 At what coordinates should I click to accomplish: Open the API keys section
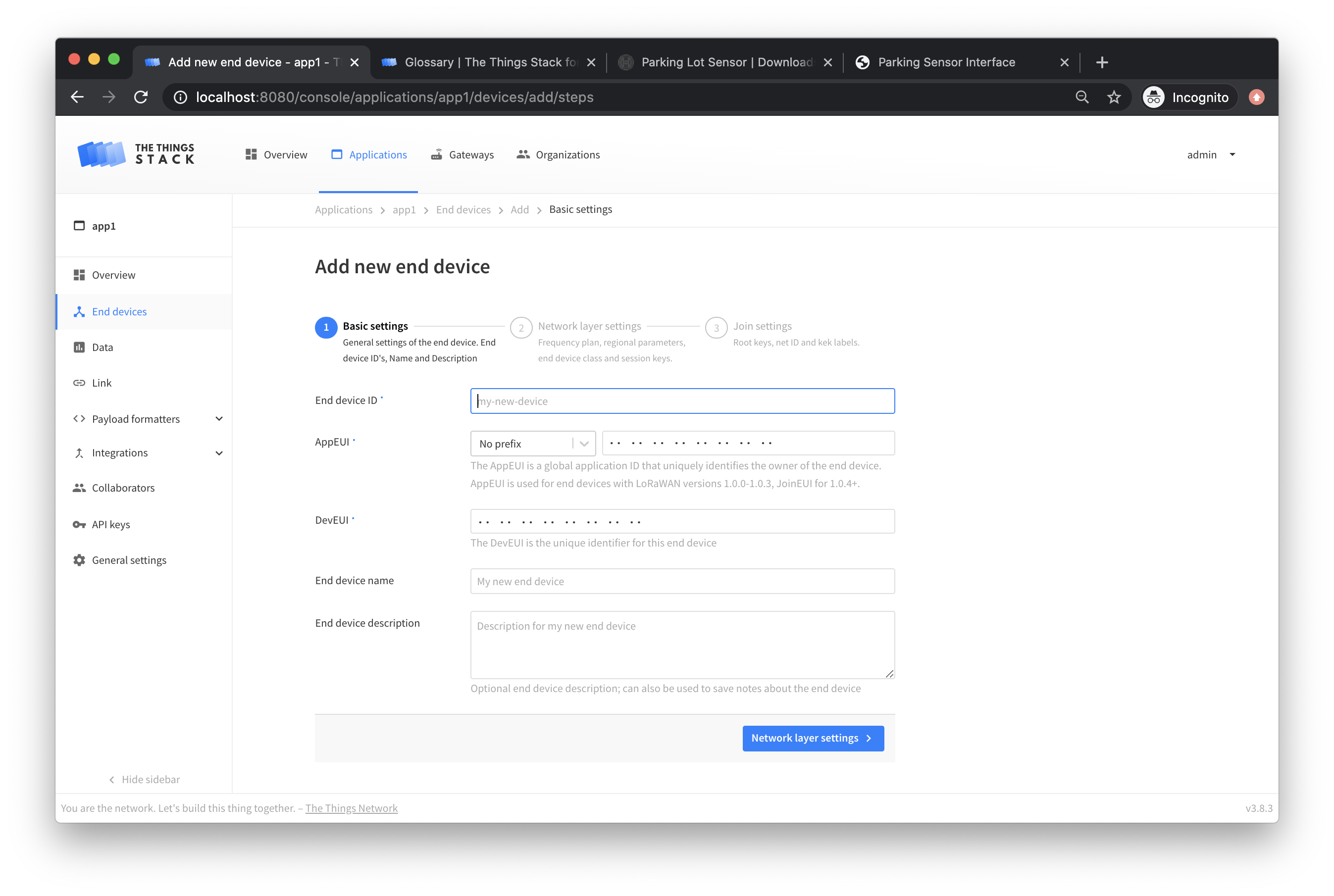click(110, 524)
